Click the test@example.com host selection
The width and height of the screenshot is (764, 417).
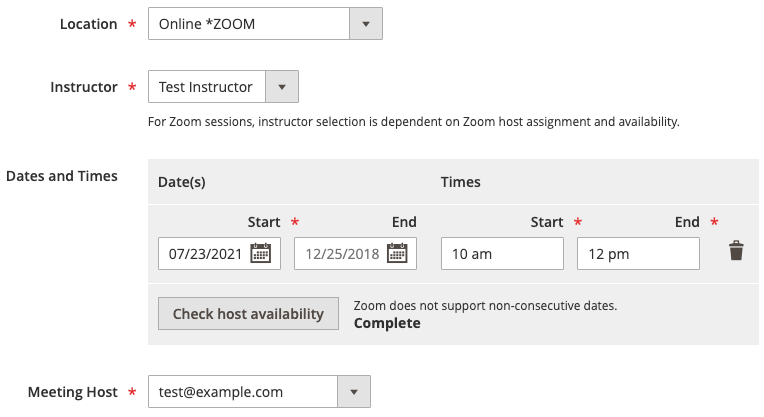pos(242,392)
